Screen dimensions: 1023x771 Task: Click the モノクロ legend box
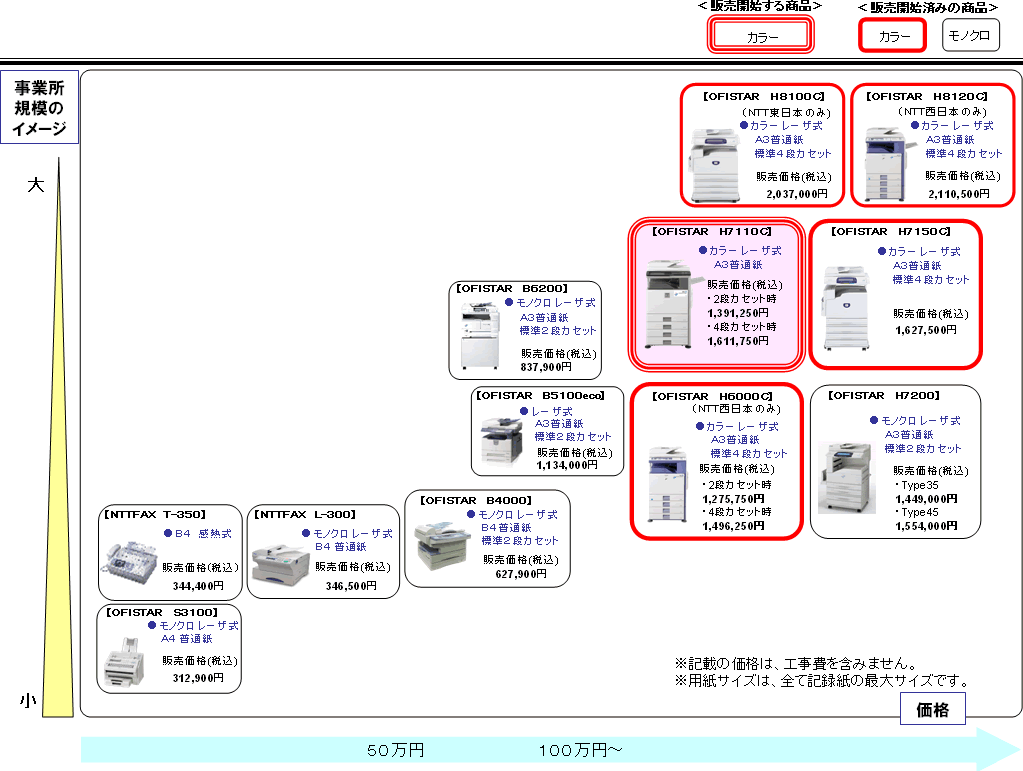point(971,35)
